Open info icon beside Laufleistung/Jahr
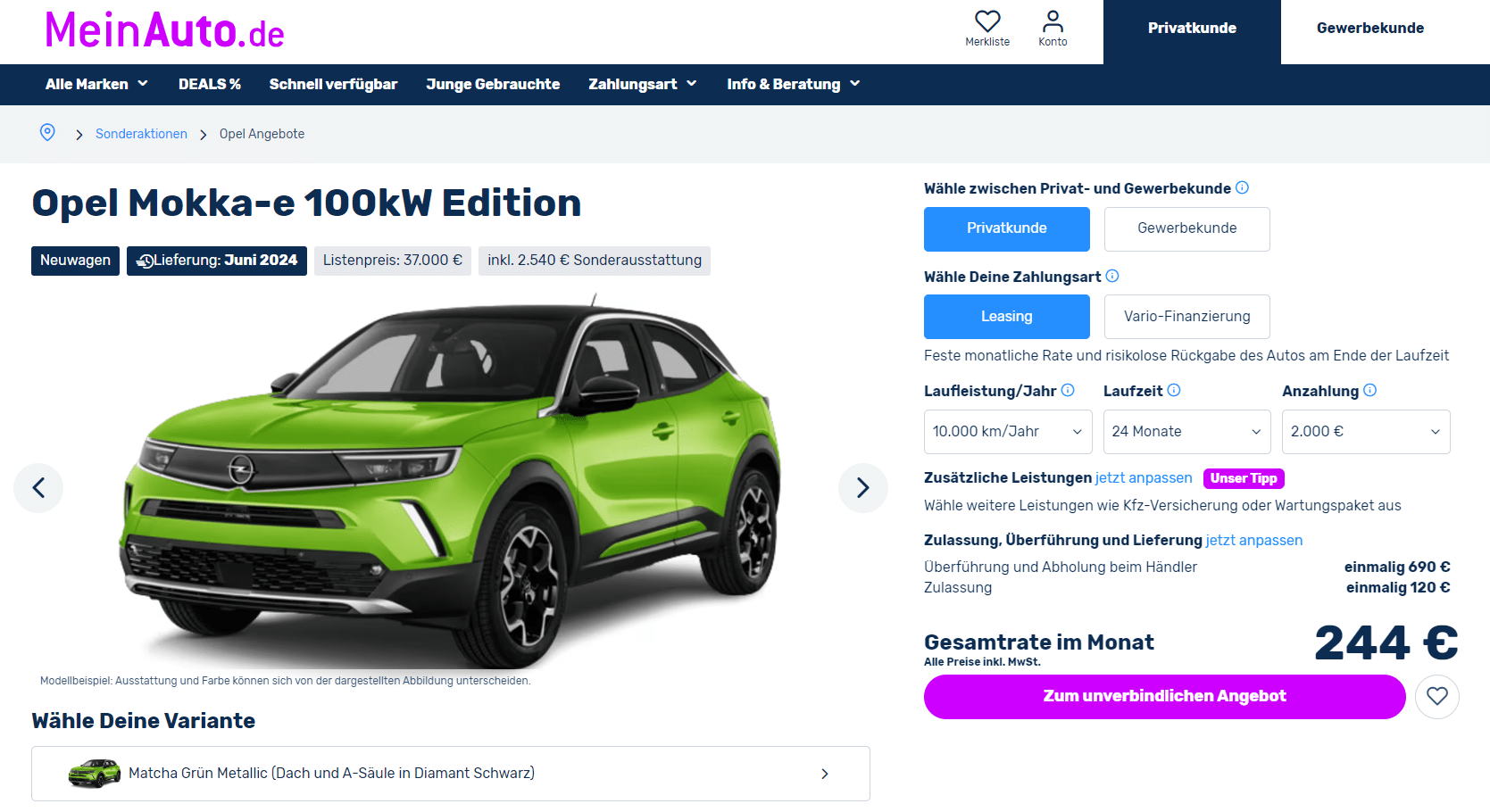The height and width of the screenshot is (812, 1490). click(x=1068, y=390)
